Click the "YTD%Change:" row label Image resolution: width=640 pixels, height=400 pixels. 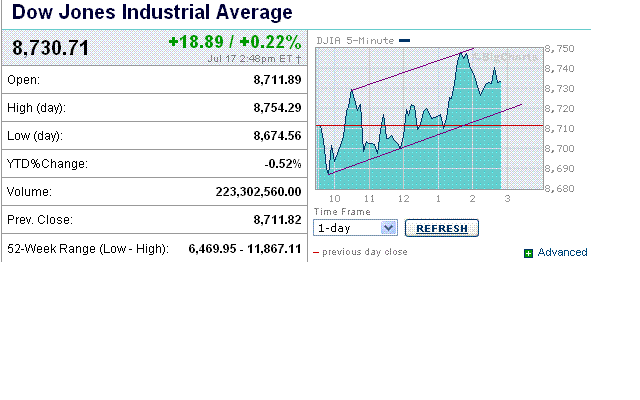[x=47, y=164]
